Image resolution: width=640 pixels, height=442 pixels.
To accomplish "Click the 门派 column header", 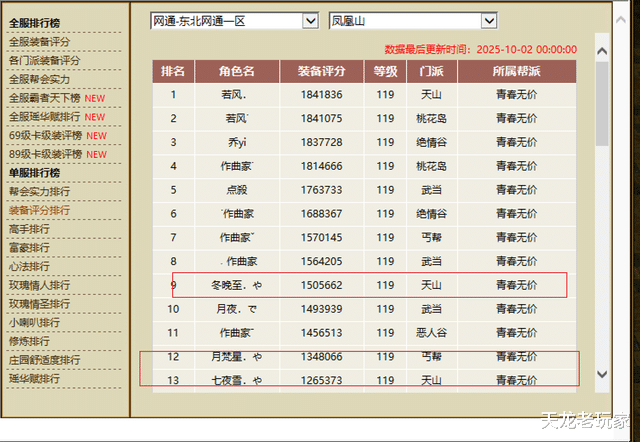I will pyautogui.click(x=432, y=71).
